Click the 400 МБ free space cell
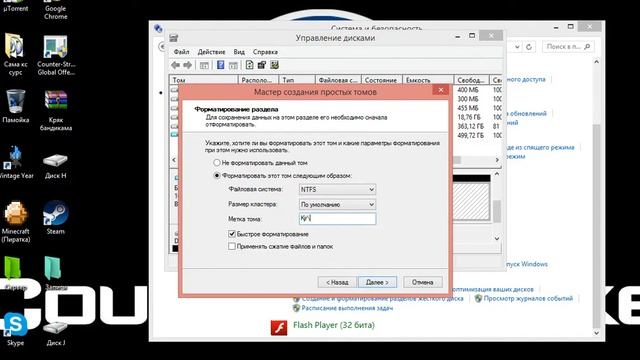 click(x=468, y=90)
